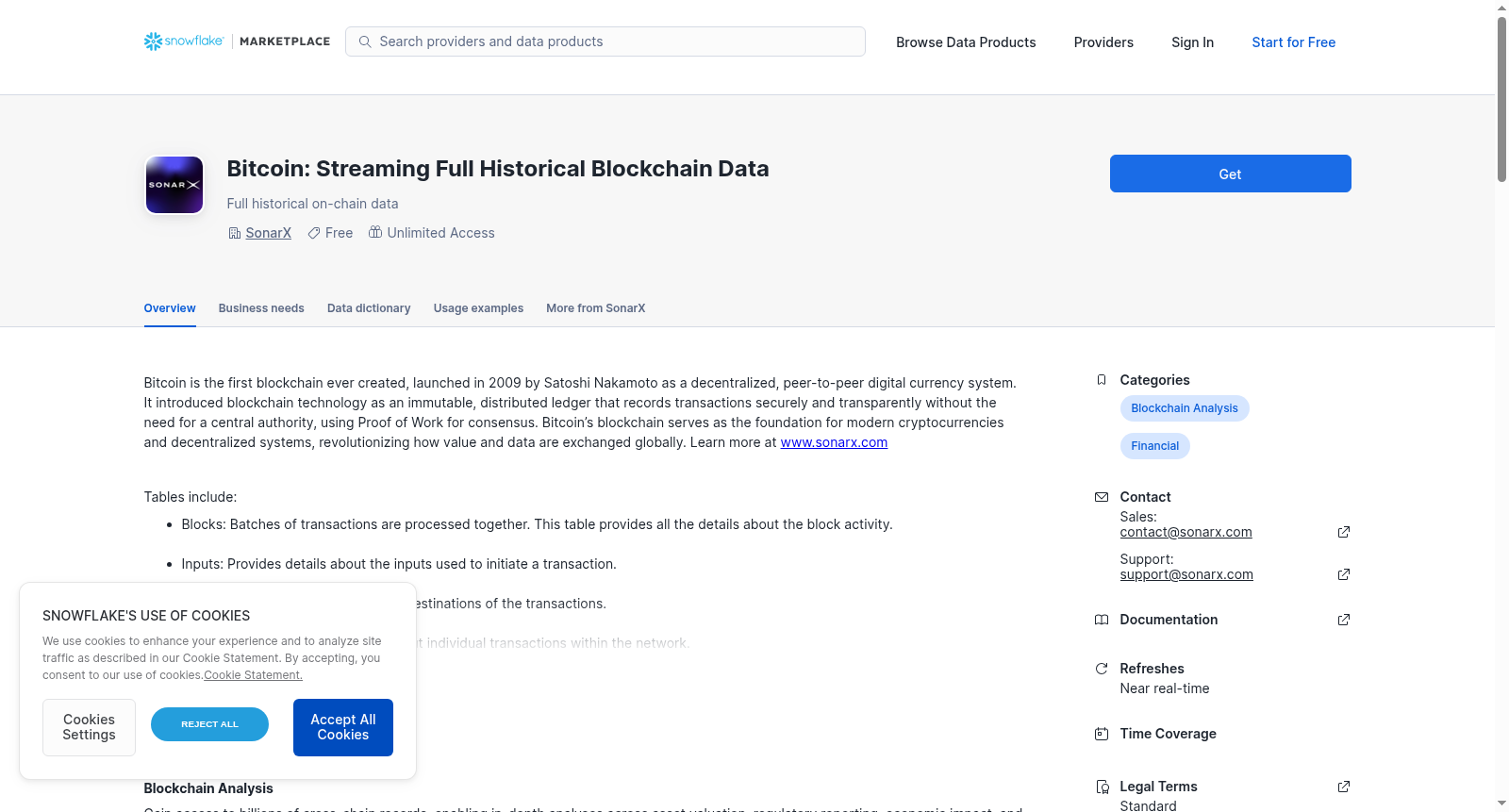Click the blue Get button

pyautogui.click(x=1231, y=174)
